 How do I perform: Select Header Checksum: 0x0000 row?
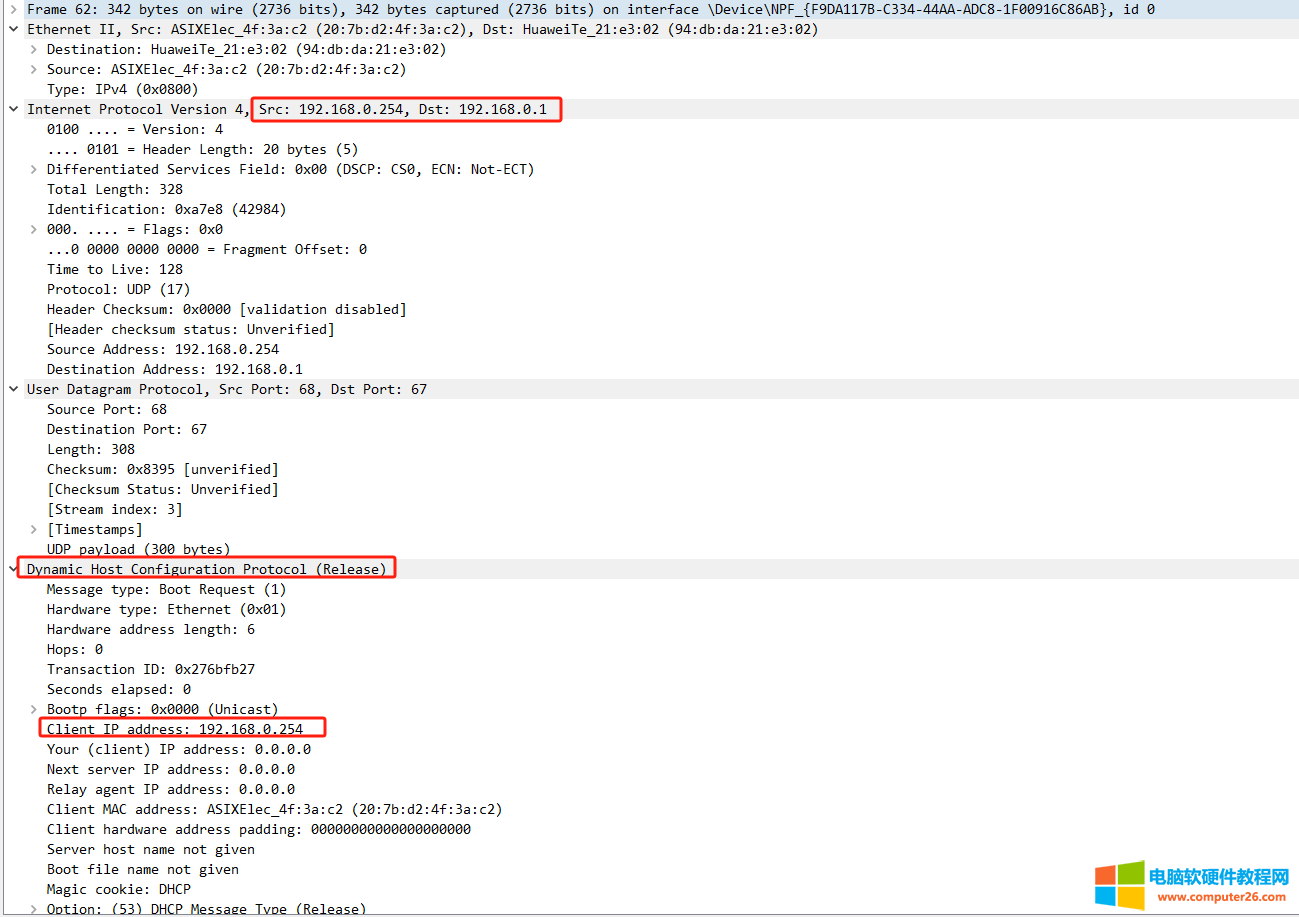[227, 309]
